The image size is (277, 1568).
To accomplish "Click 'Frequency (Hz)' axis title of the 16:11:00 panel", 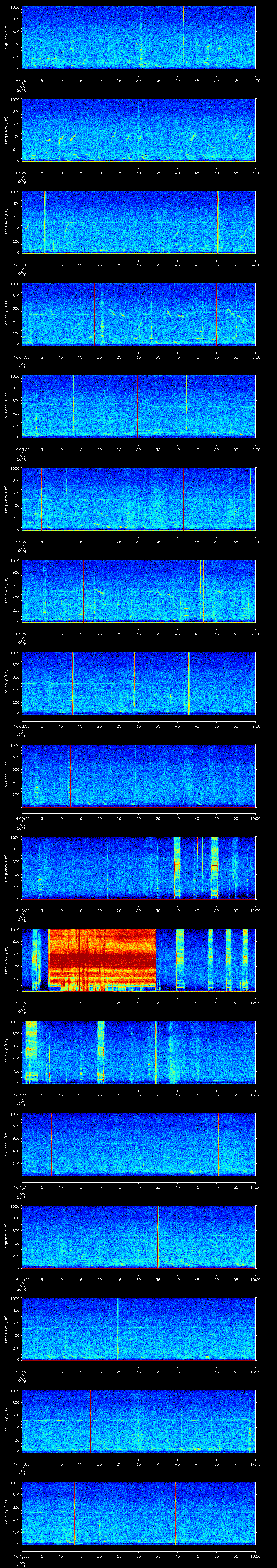I will (x=6, y=960).
